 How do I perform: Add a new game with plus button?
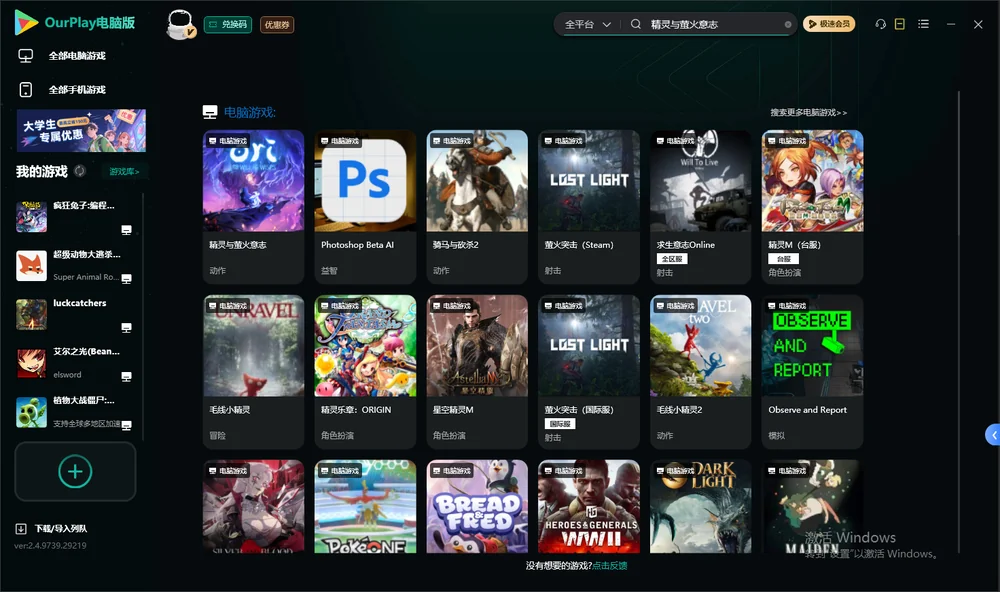point(75,471)
